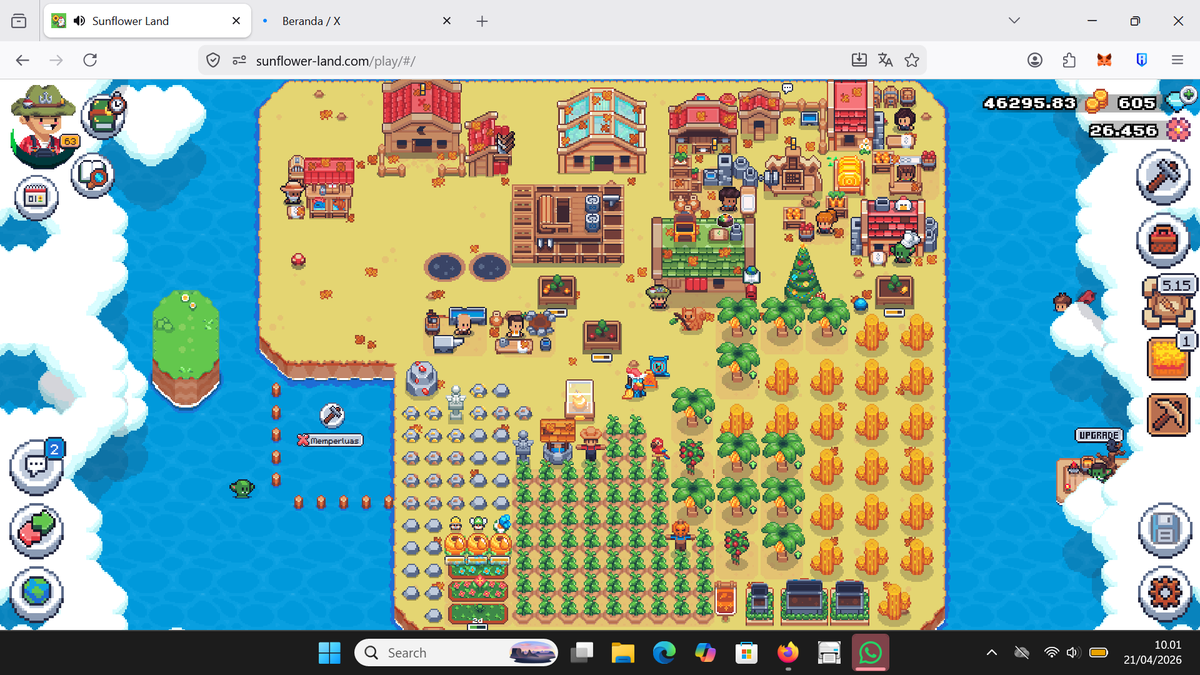
Task: Click the coin balance 46295.83
Action: click(1030, 103)
